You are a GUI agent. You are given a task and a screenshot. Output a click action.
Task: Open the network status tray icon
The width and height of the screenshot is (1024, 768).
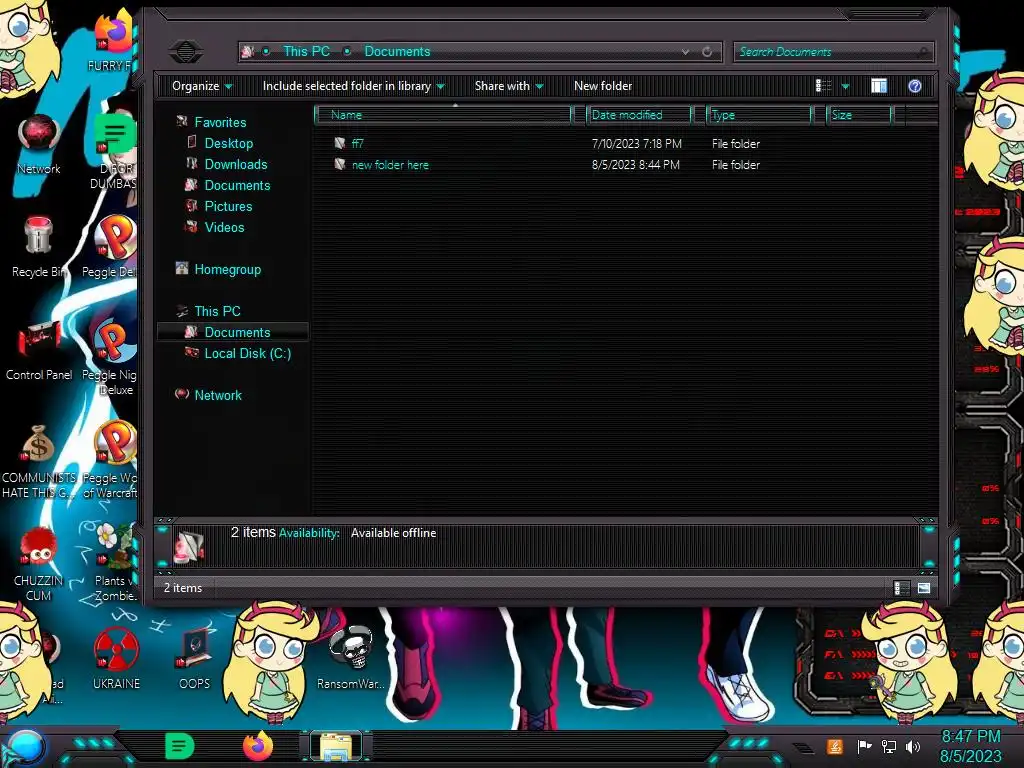(x=889, y=746)
